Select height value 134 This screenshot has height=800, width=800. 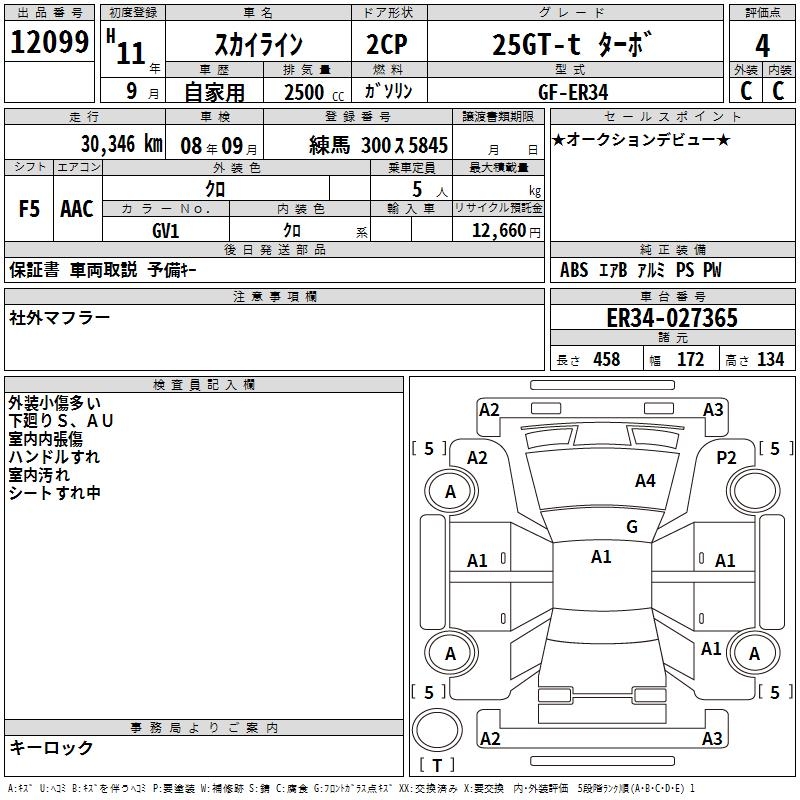pos(770,359)
